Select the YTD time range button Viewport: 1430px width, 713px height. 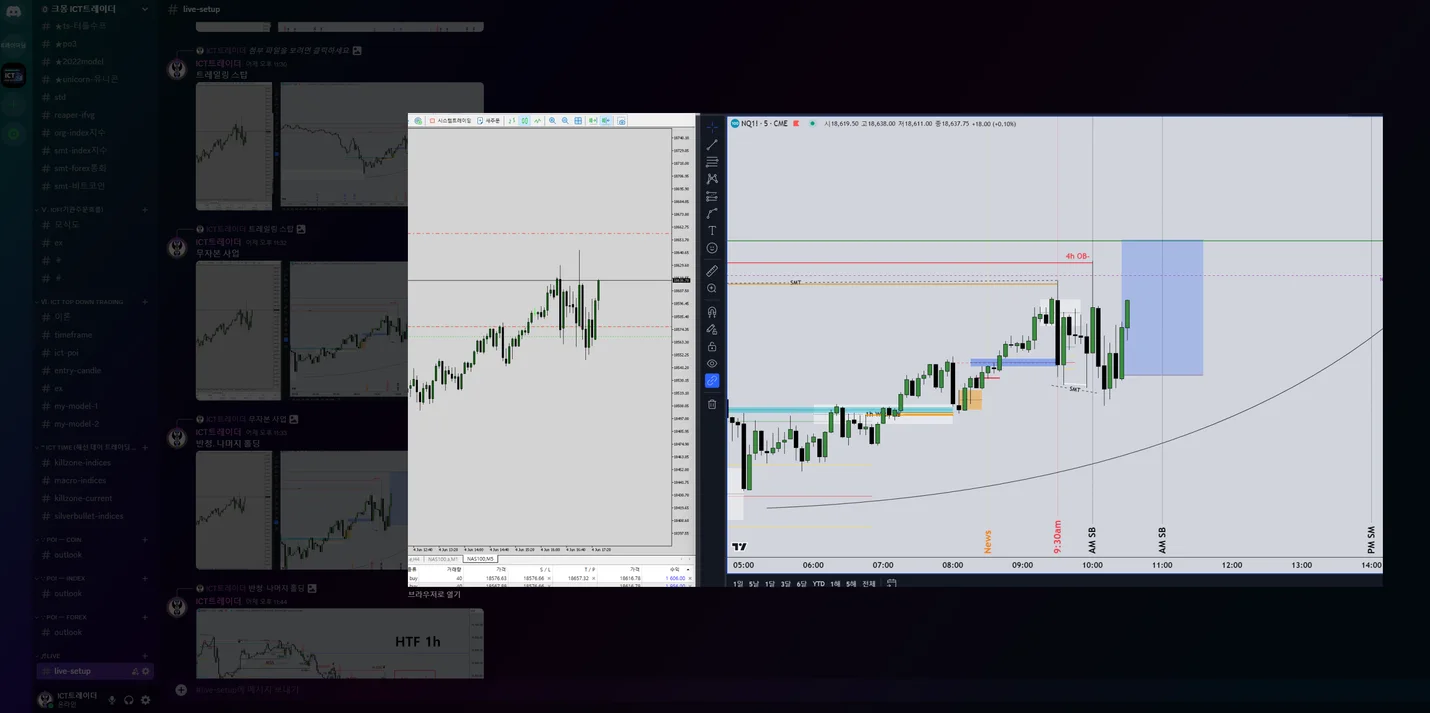(x=818, y=584)
